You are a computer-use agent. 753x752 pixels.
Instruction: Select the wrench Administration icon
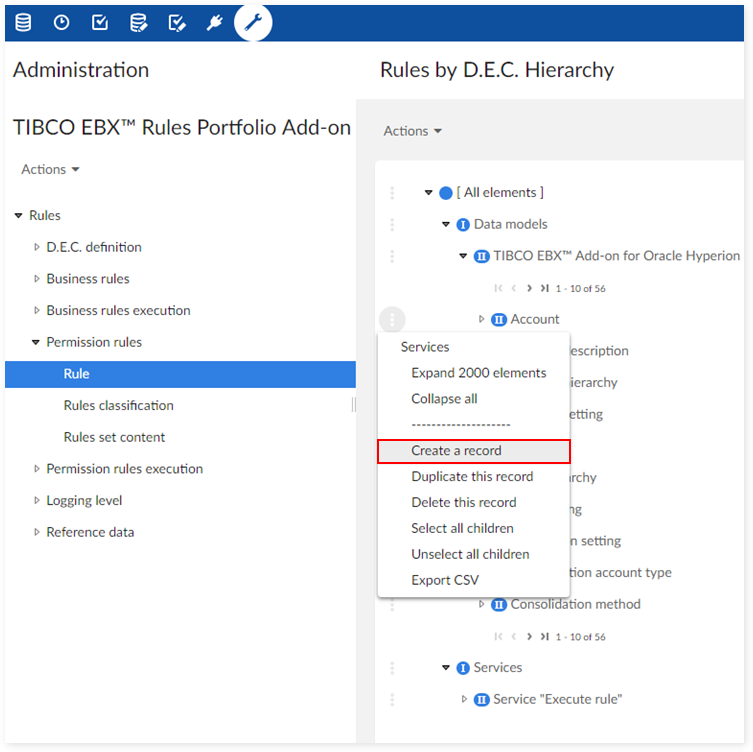point(253,23)
